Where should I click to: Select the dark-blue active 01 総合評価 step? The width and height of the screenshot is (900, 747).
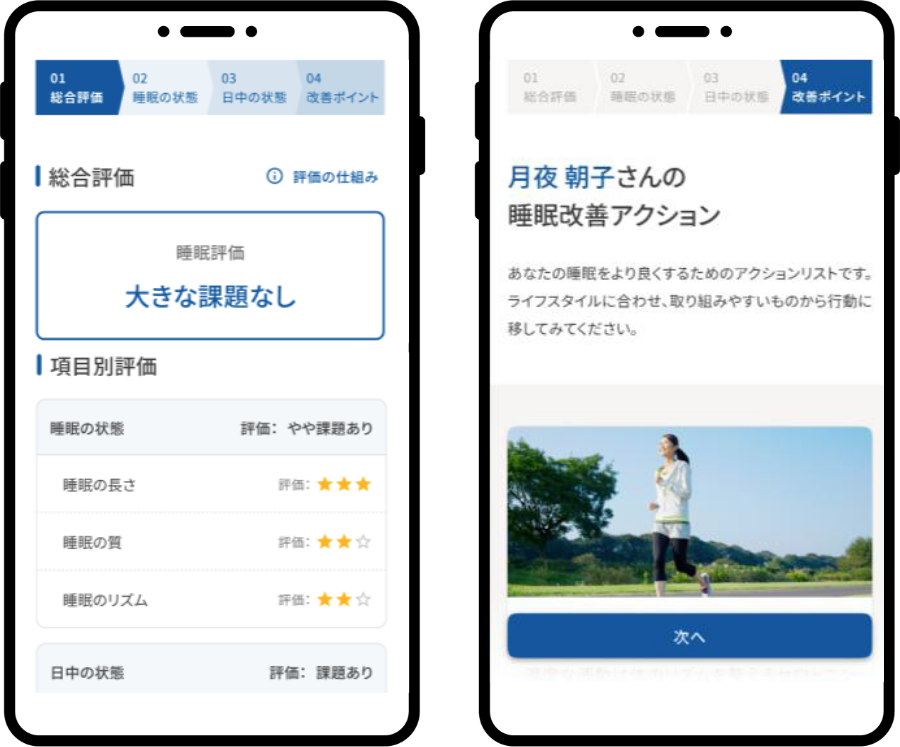(x=76, y=88)
